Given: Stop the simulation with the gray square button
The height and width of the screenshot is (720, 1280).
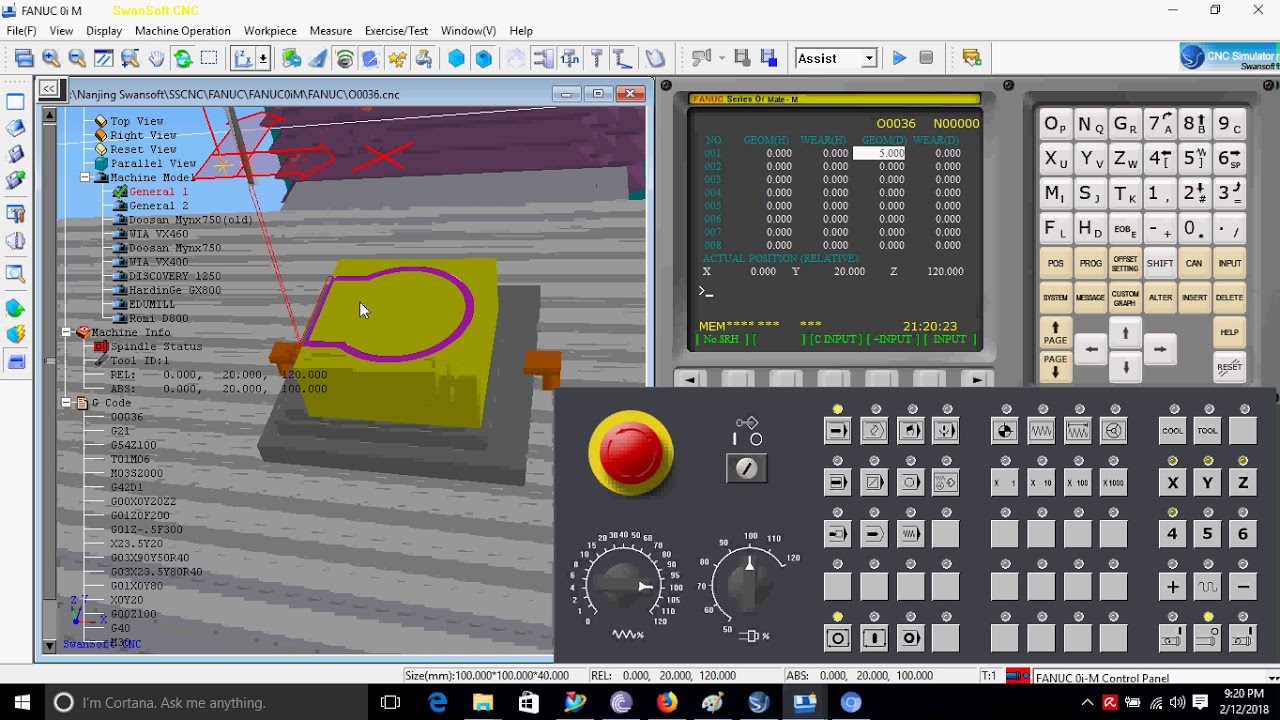Looking at the screenshot, I should click(x=926, y=58).
